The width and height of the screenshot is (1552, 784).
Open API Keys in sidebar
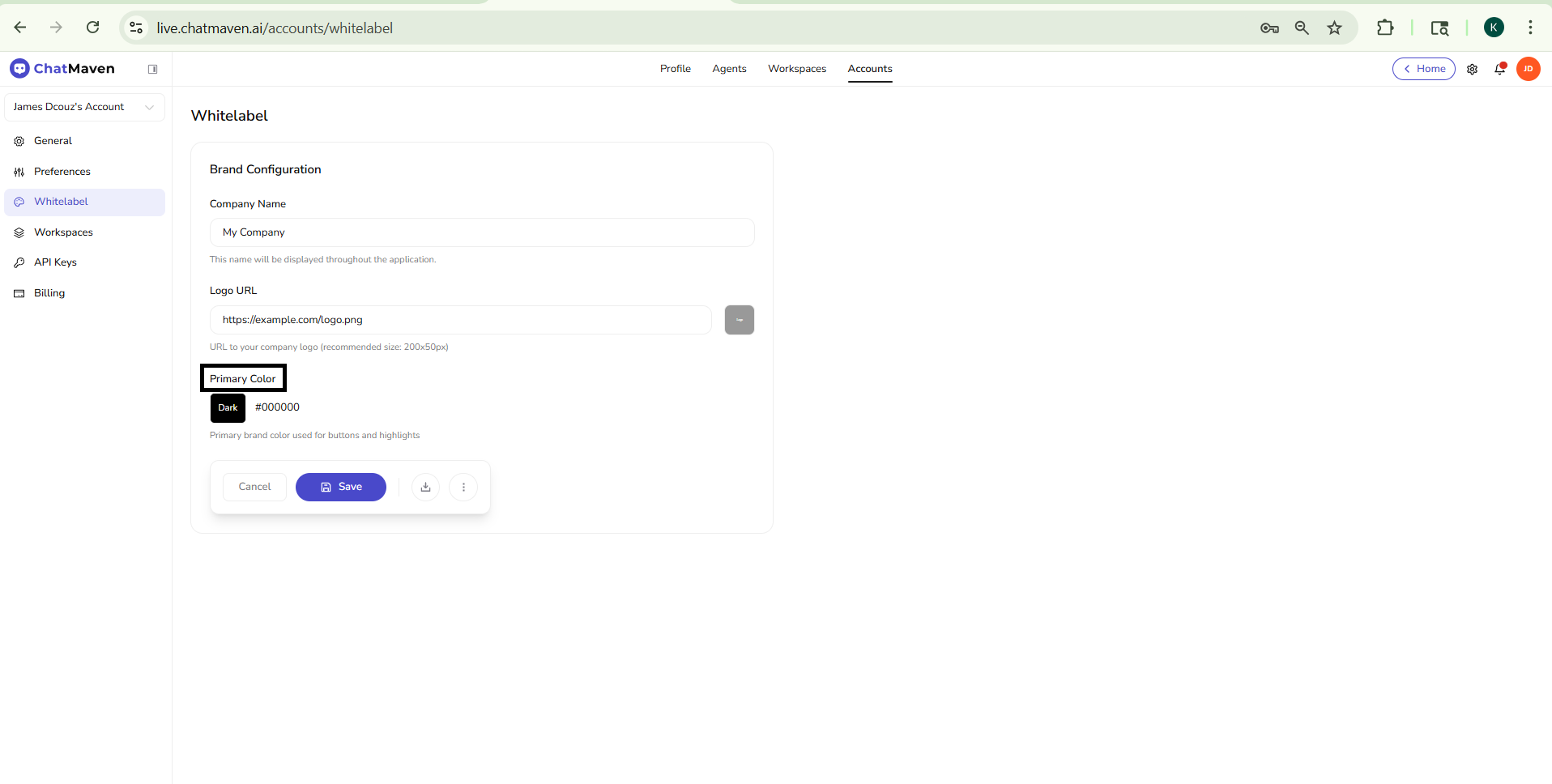(x=55, y=262)
